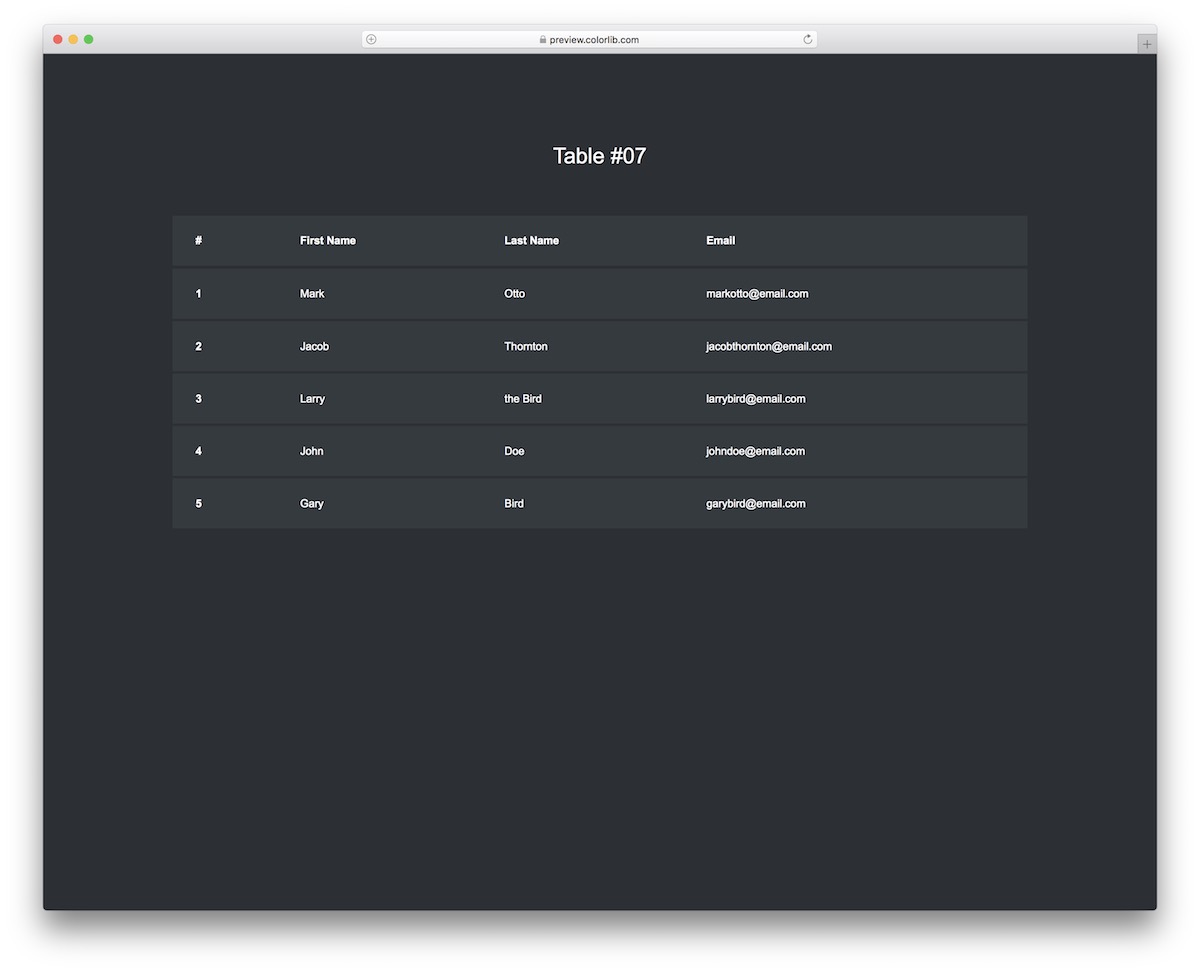
Task: Click the reload icon in the address bar
Action: (x=807, y=39)
